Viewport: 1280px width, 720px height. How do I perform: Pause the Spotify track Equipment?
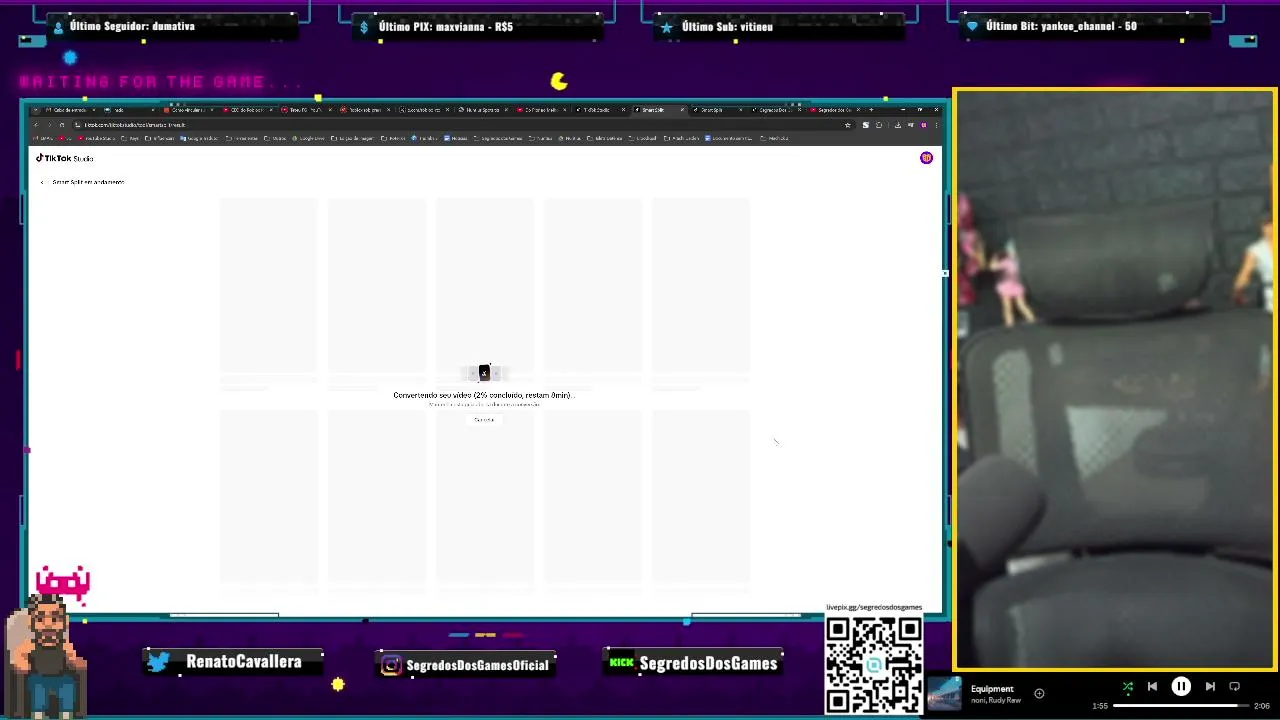pos(1181,687)
